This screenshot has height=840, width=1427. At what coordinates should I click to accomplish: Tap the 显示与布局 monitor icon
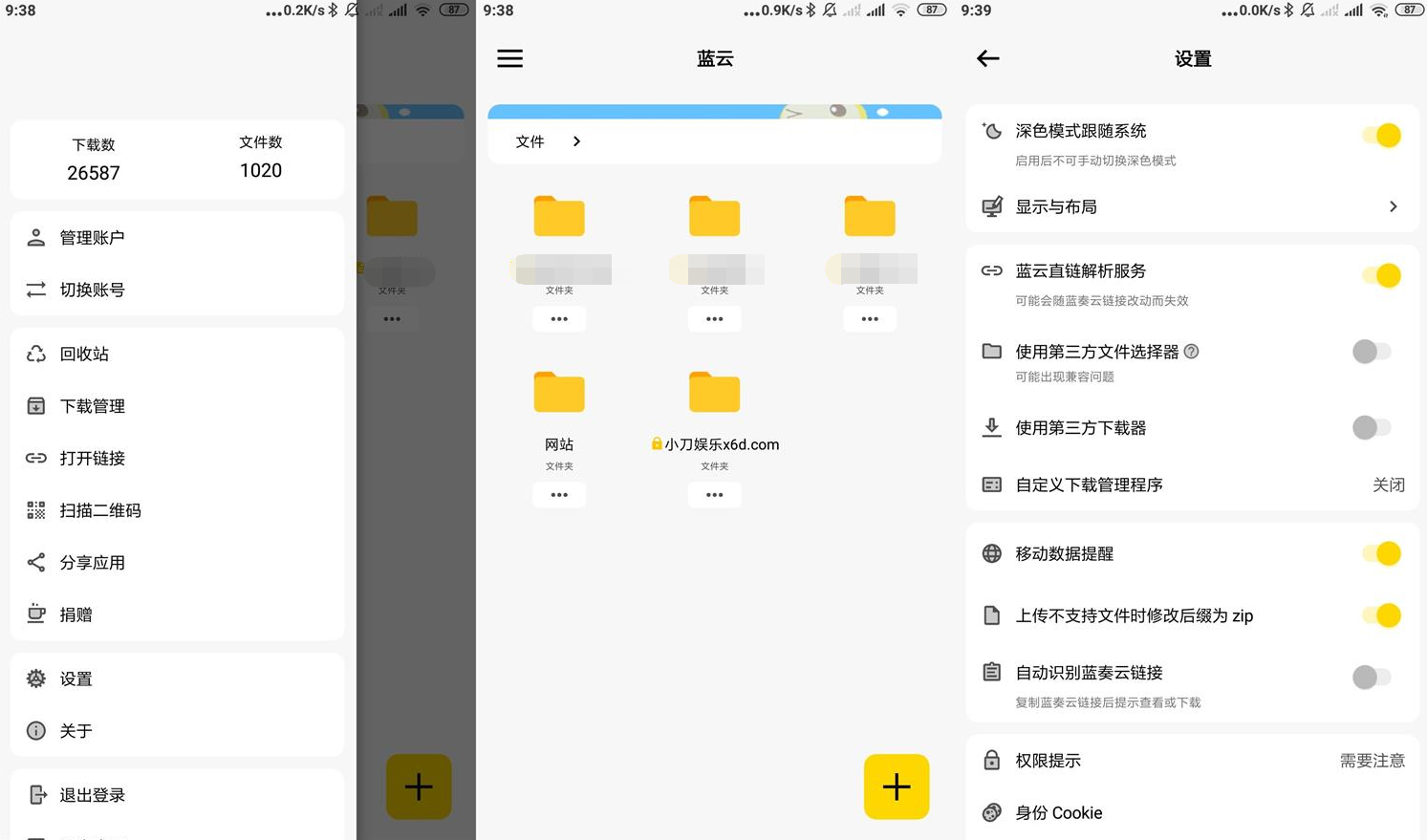(992, 206)
